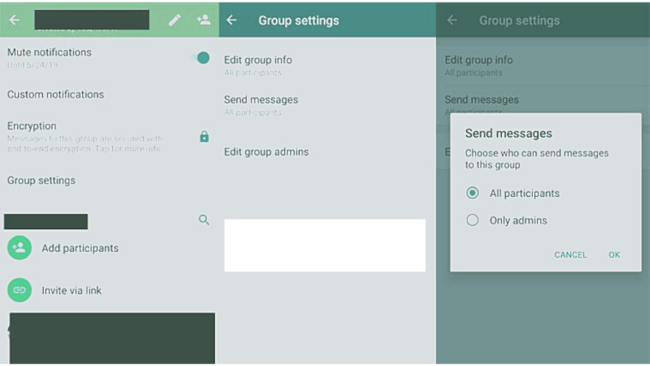Go back from the group info screen
650x366 pixels.
tap(15, 20)
